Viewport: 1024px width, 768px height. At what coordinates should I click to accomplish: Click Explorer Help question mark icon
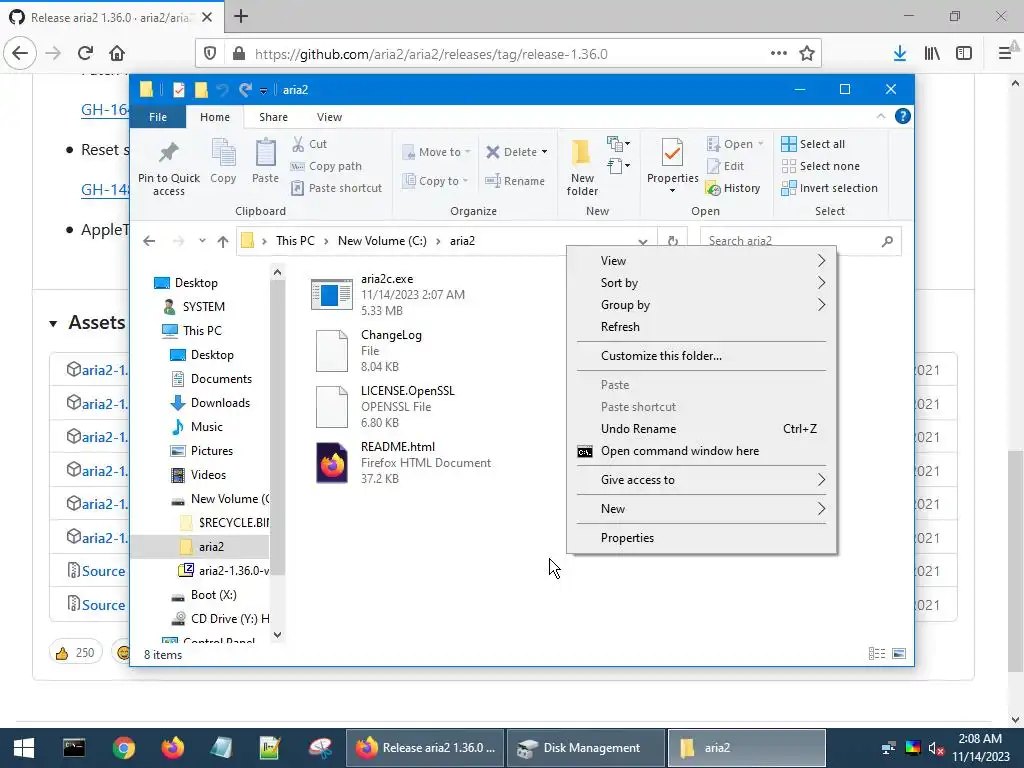(903, 116)
